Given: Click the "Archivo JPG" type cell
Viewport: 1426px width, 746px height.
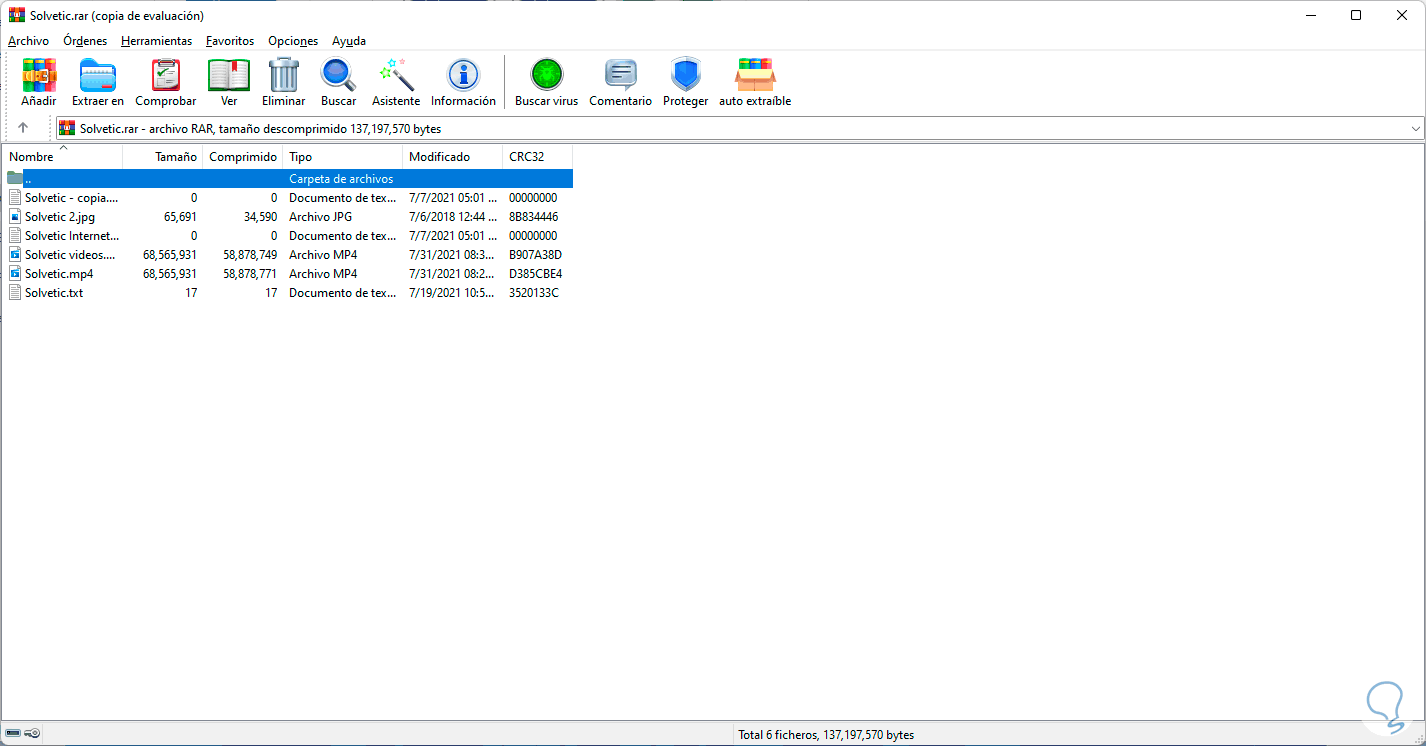Looking at the screenshot, I should pos(321,217).
